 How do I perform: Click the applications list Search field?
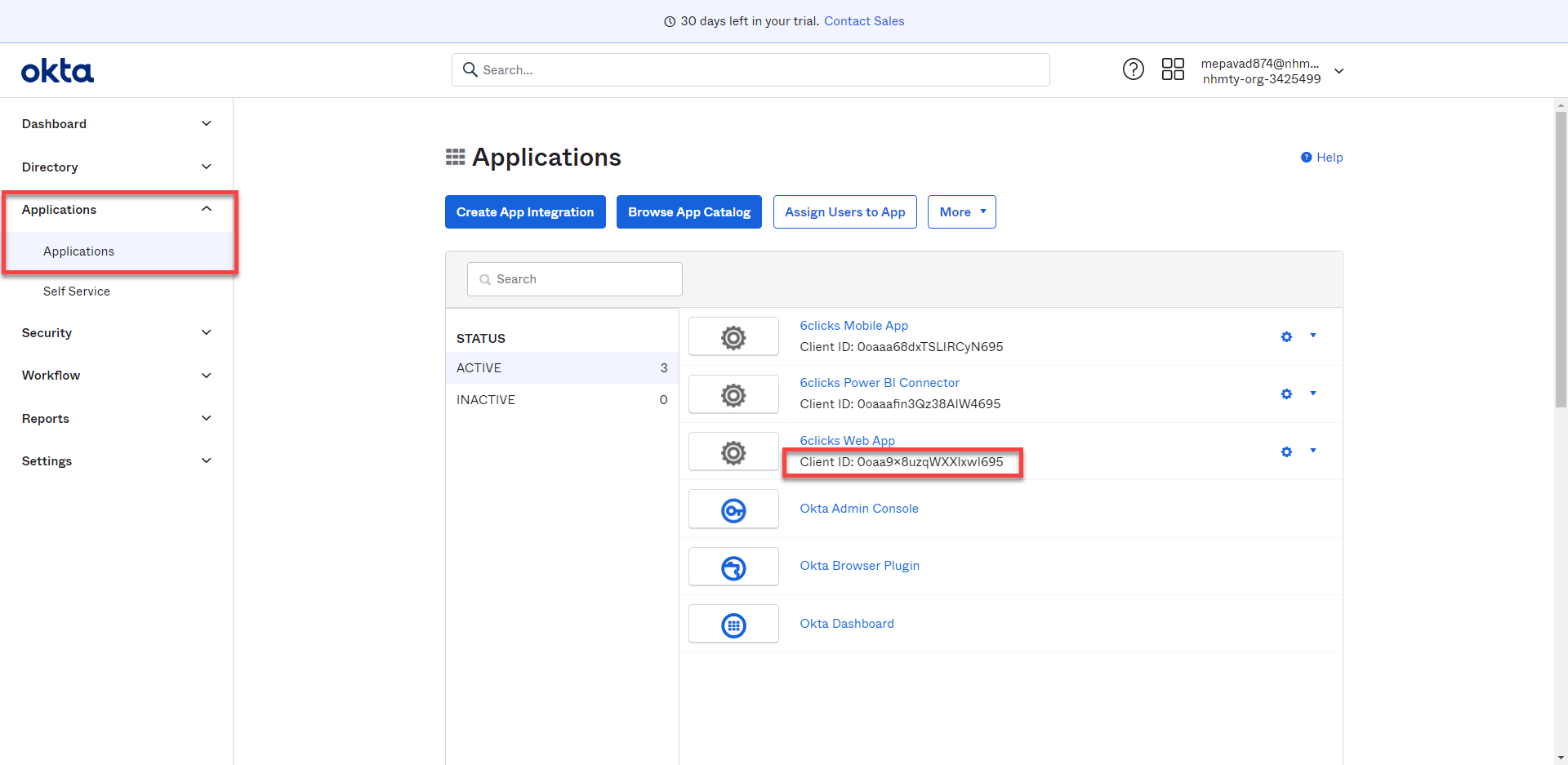575,279
